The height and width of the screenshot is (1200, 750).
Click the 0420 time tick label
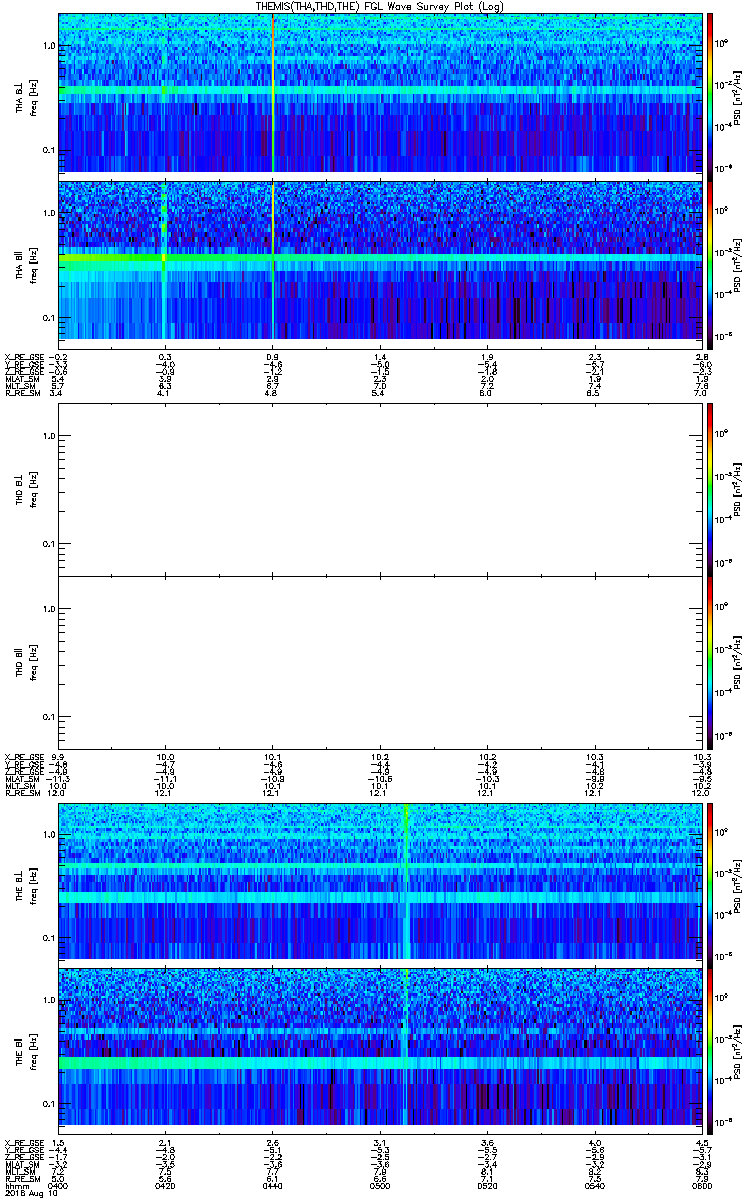pyautogui.click(x=166, y=1184)
